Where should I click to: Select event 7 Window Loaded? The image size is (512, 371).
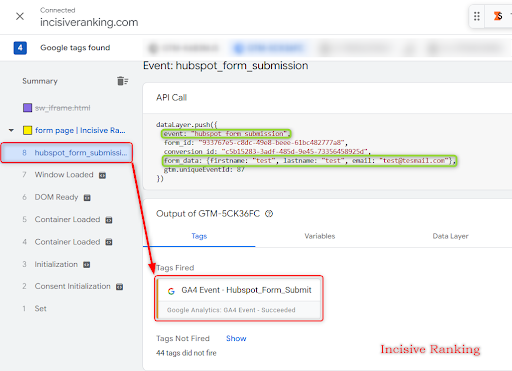(64, 175)
